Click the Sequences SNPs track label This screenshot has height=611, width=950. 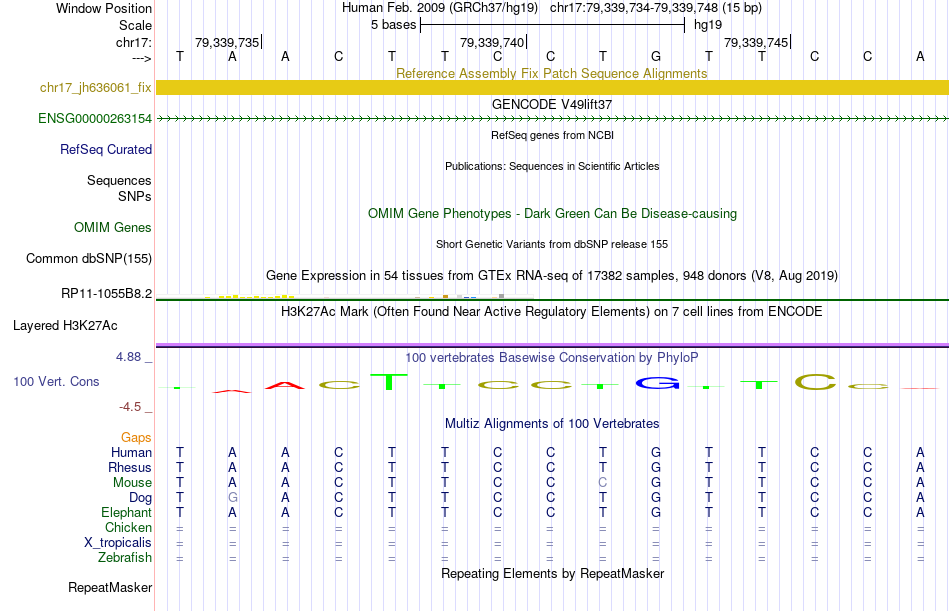(x=119, y=189)
